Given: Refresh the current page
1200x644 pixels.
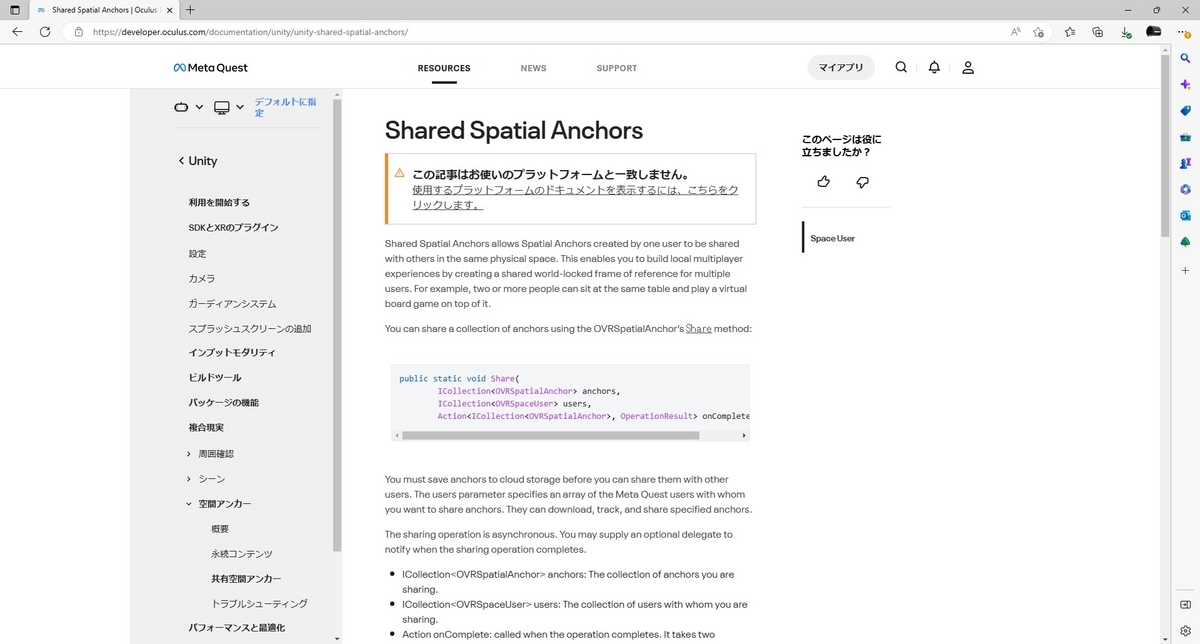Looking at the screenshot, I should click(44, 31).
